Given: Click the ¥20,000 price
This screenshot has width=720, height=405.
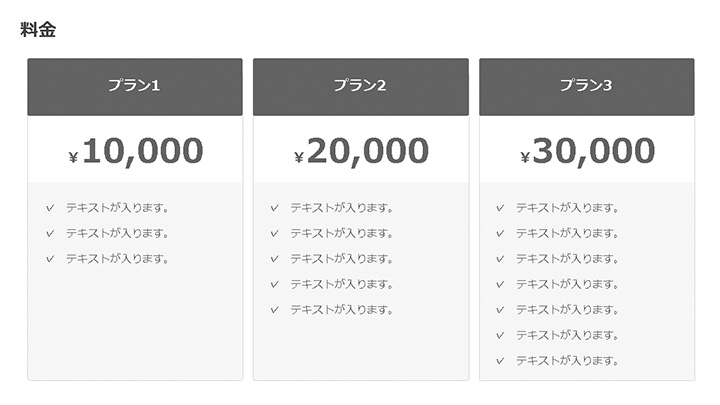Looking at the screenshot, I should [361, 151].
